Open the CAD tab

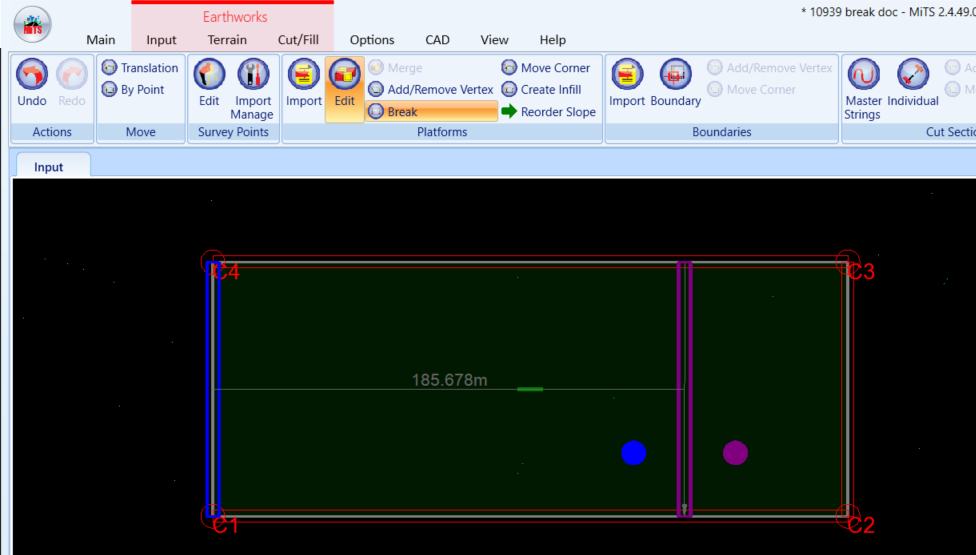pos(437,40)
